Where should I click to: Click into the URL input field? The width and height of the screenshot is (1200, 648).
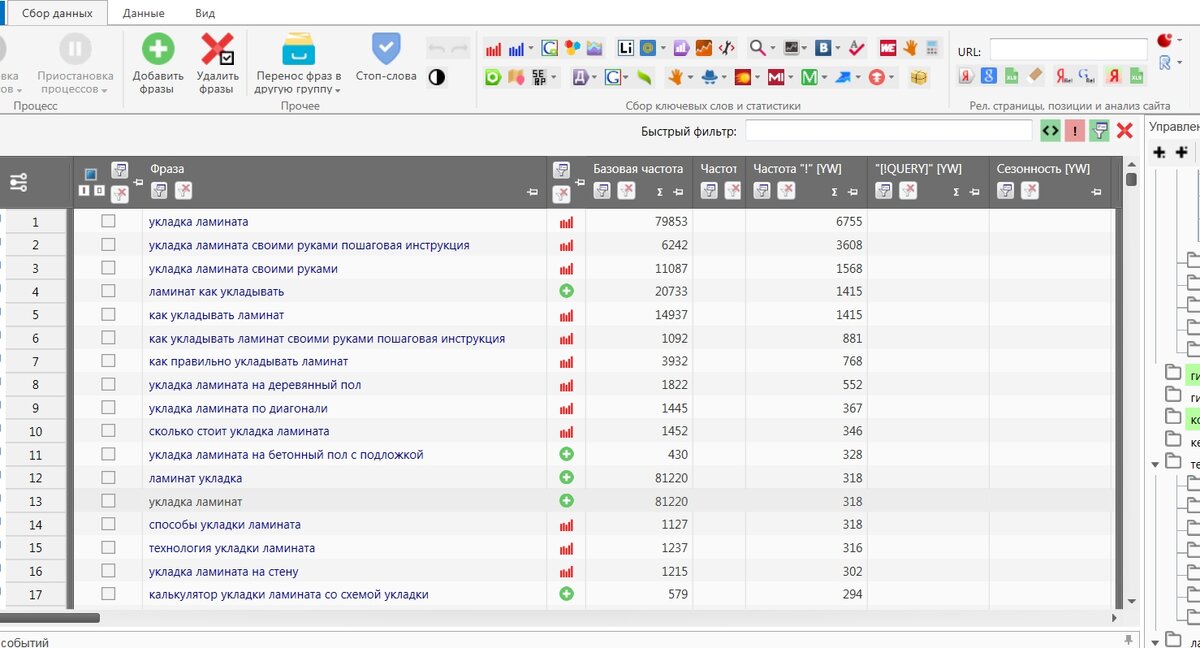(x=1069, y=51)
